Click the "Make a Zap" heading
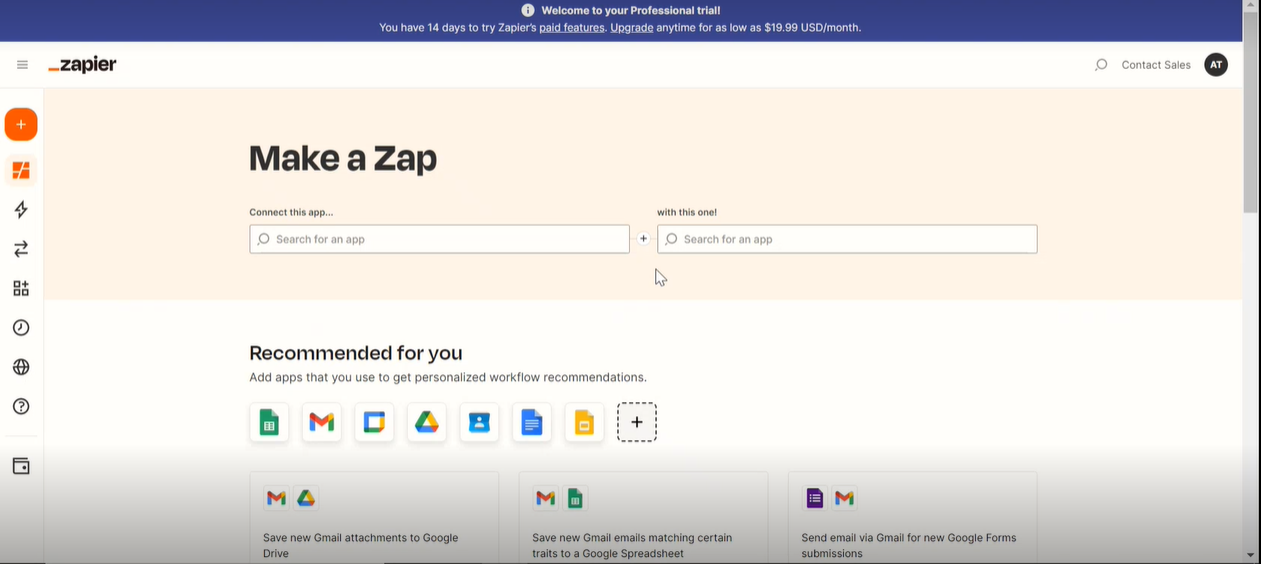The height and width of the screenshot is (564, 1261). pos(343,159)
